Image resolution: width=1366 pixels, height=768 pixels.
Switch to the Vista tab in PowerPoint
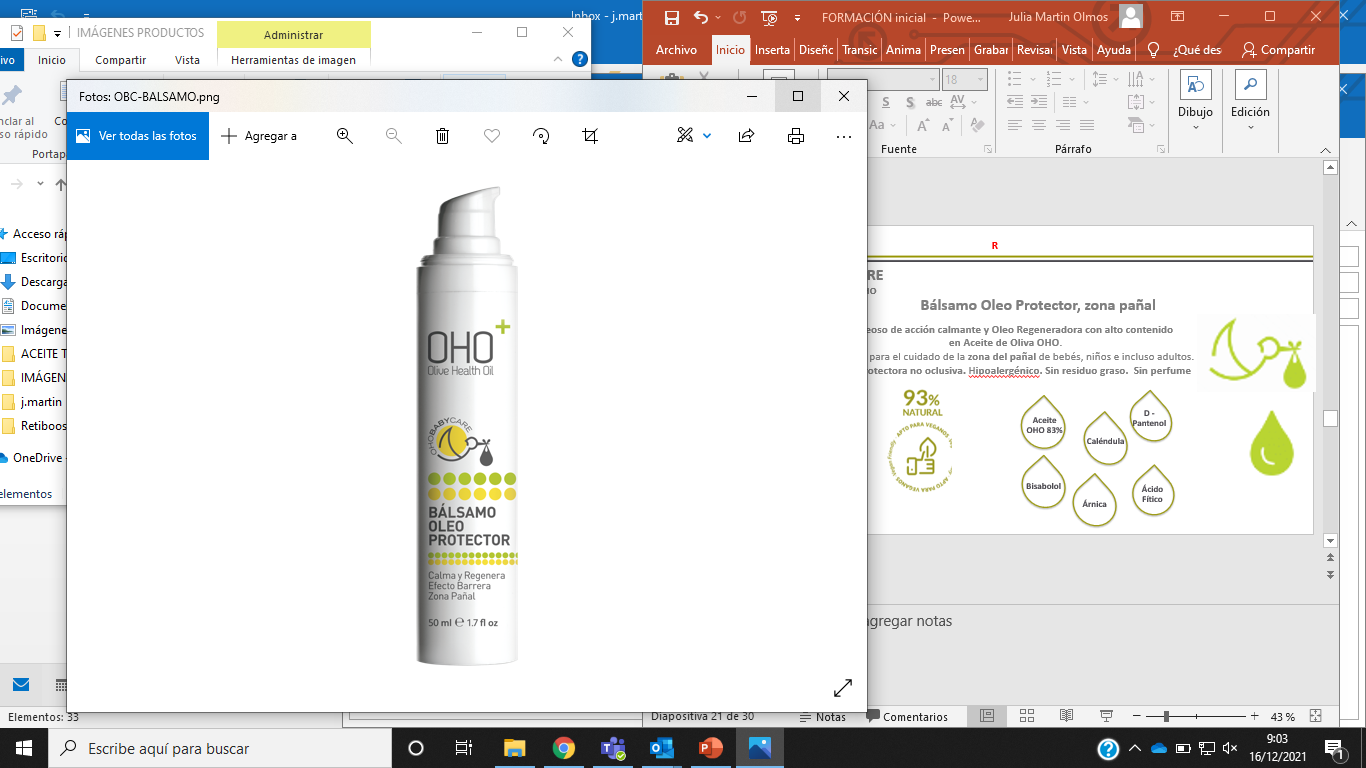click(1074, 50)
